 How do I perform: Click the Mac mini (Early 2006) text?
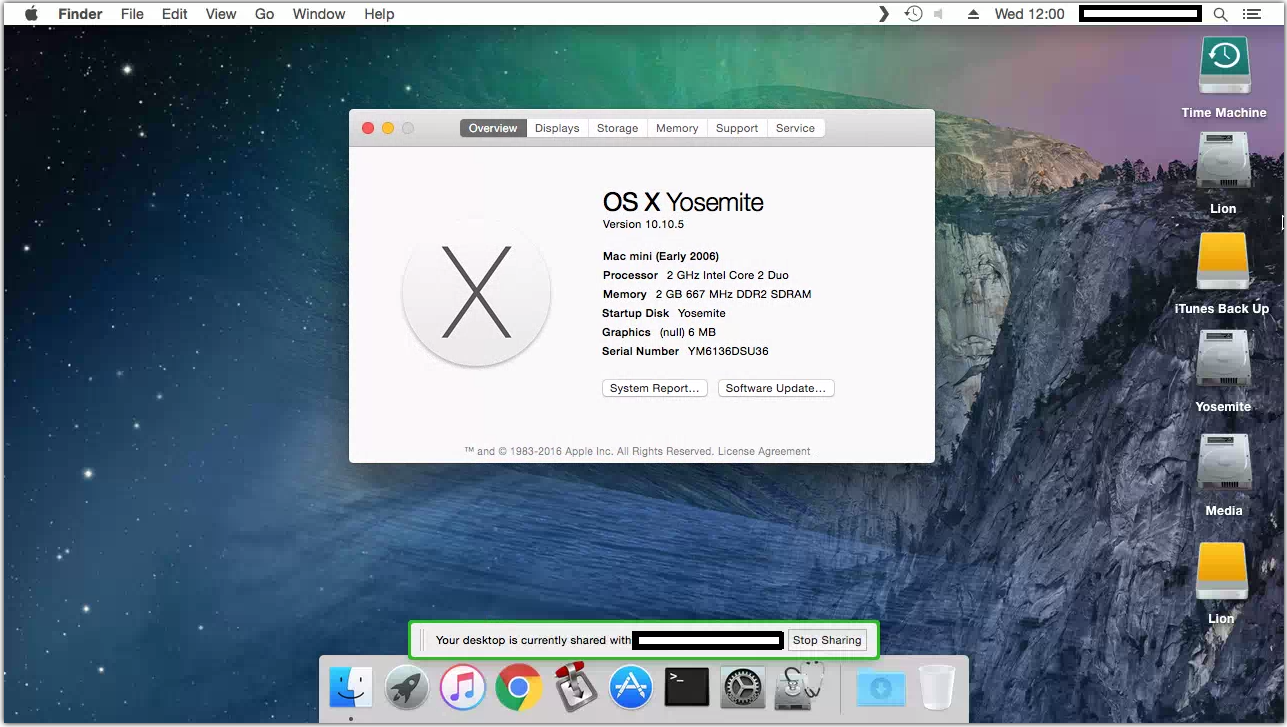tap(661, 256)
